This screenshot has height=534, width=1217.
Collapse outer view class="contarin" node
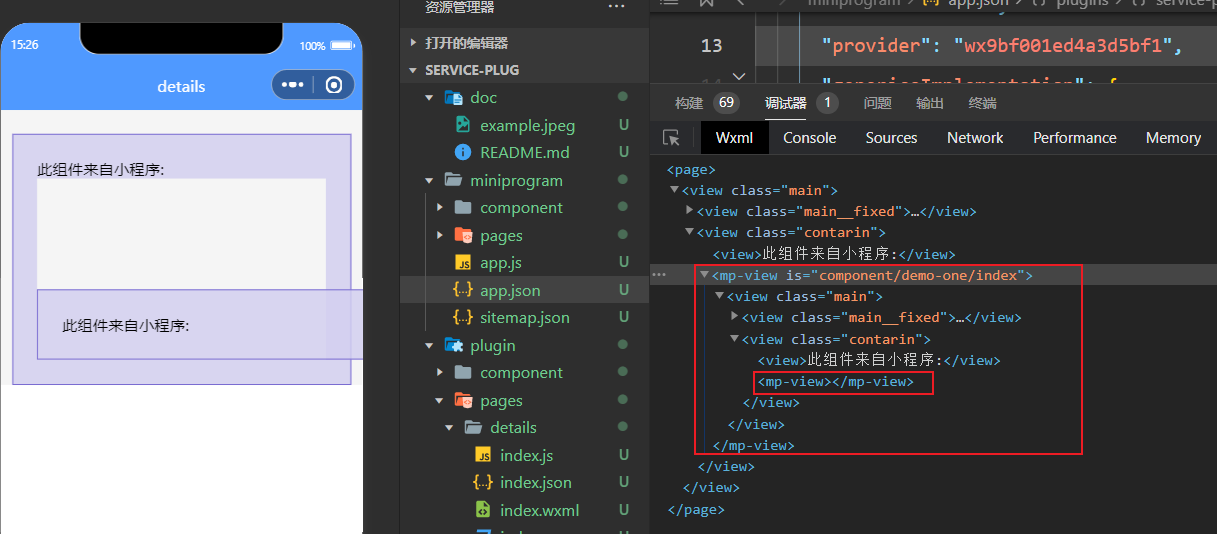click(689, 232)
